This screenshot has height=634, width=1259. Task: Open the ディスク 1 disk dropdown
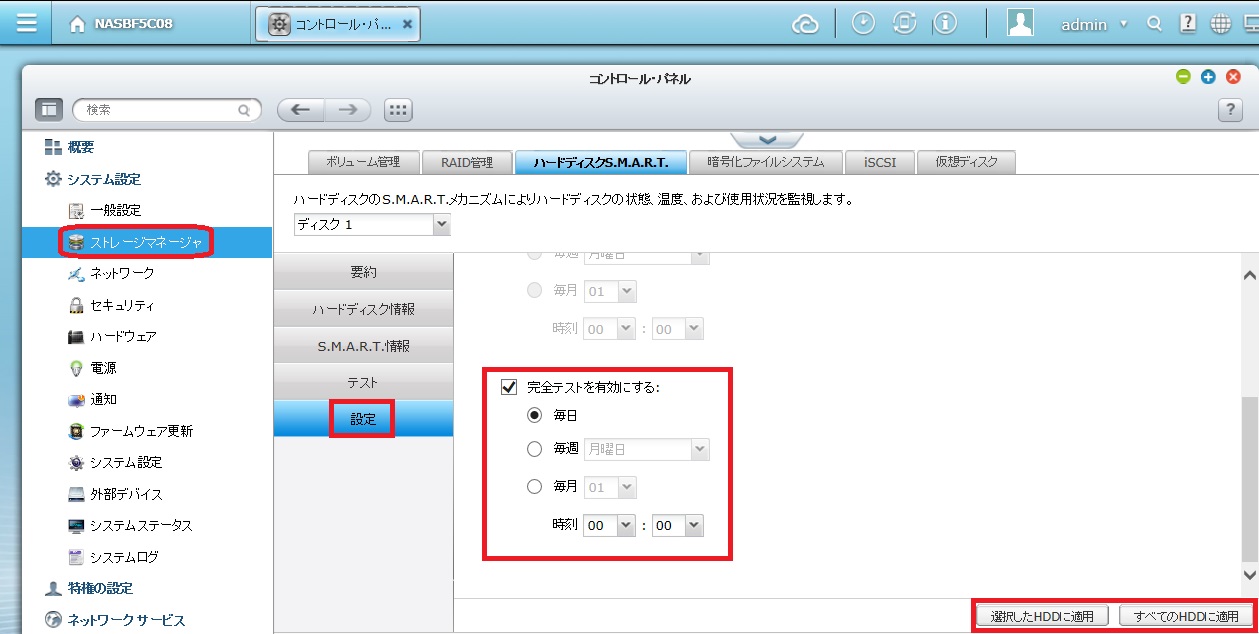click(x=372, y=225)
